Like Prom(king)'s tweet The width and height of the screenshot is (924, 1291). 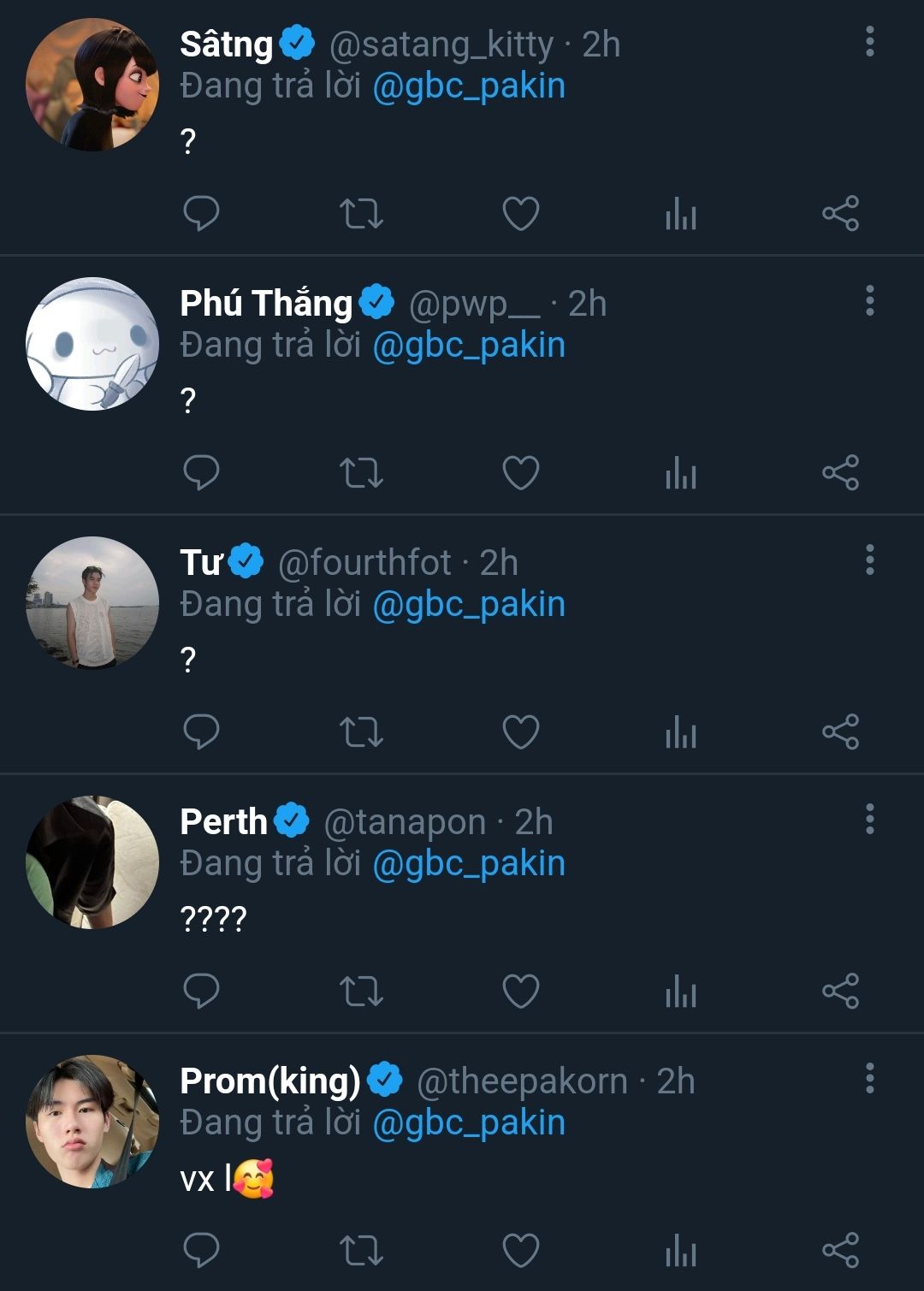520,1250
